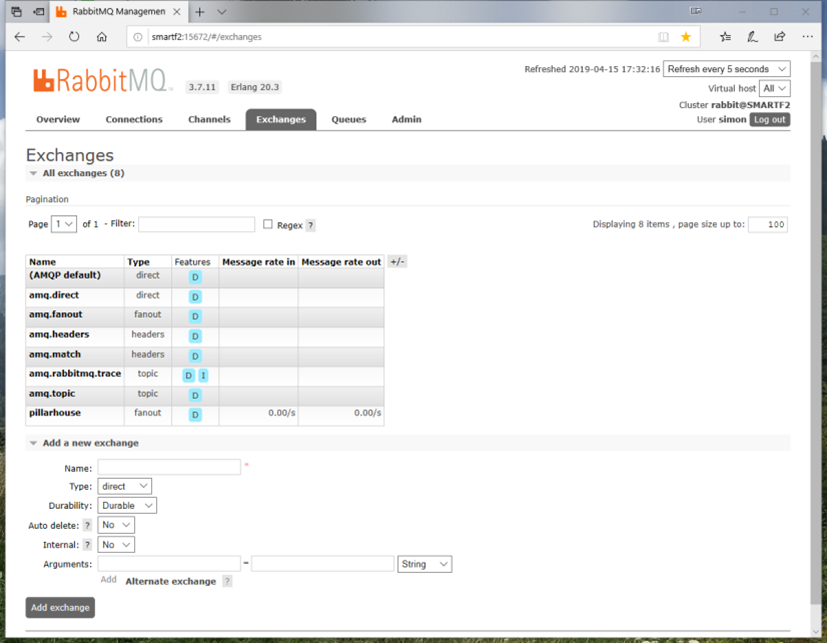Go to the browser Home page icon

tap(102, 37)
